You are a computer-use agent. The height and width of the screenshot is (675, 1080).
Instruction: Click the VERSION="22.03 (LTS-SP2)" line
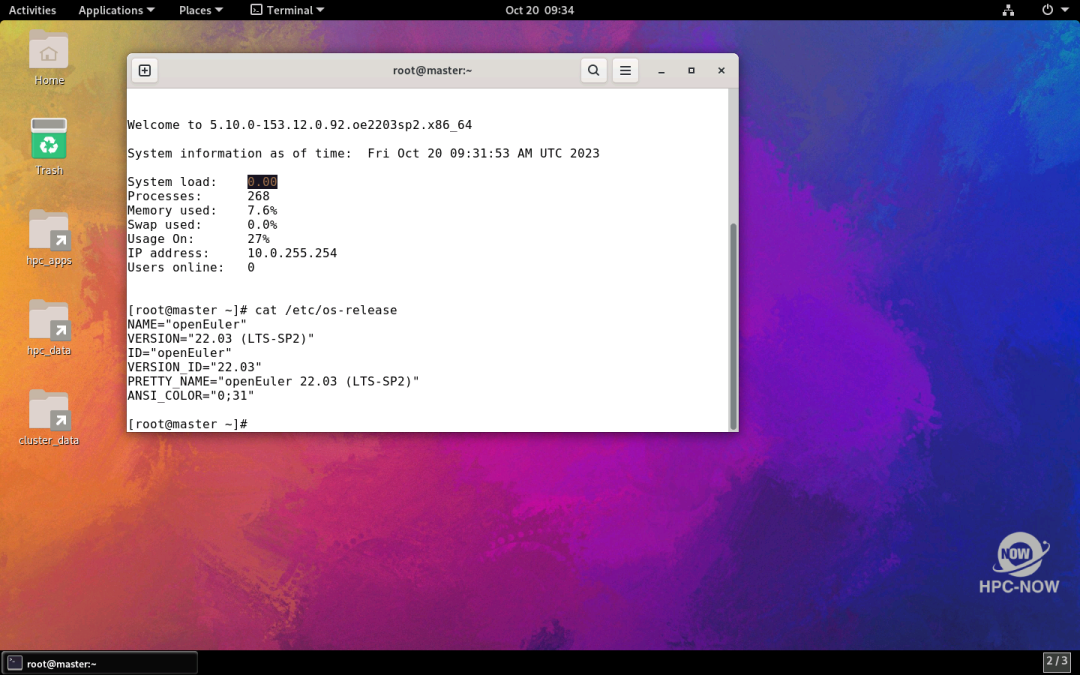coord(221,338)
